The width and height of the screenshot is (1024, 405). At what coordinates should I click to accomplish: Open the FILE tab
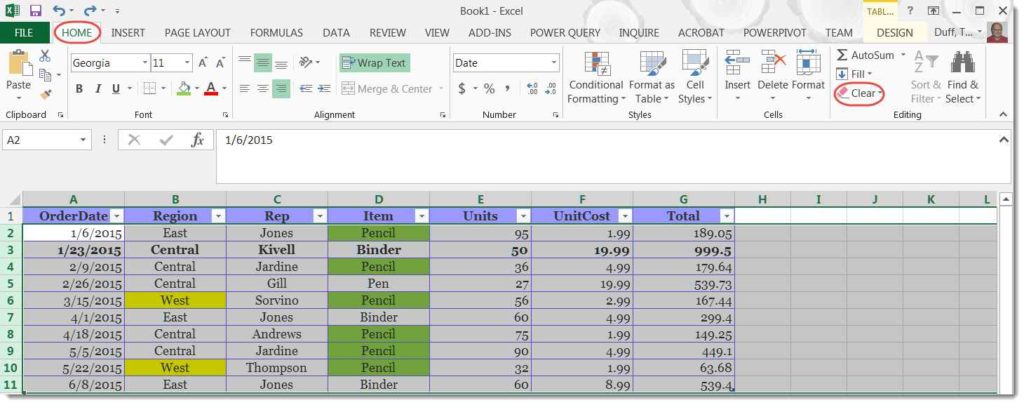(x=24, y=33)
